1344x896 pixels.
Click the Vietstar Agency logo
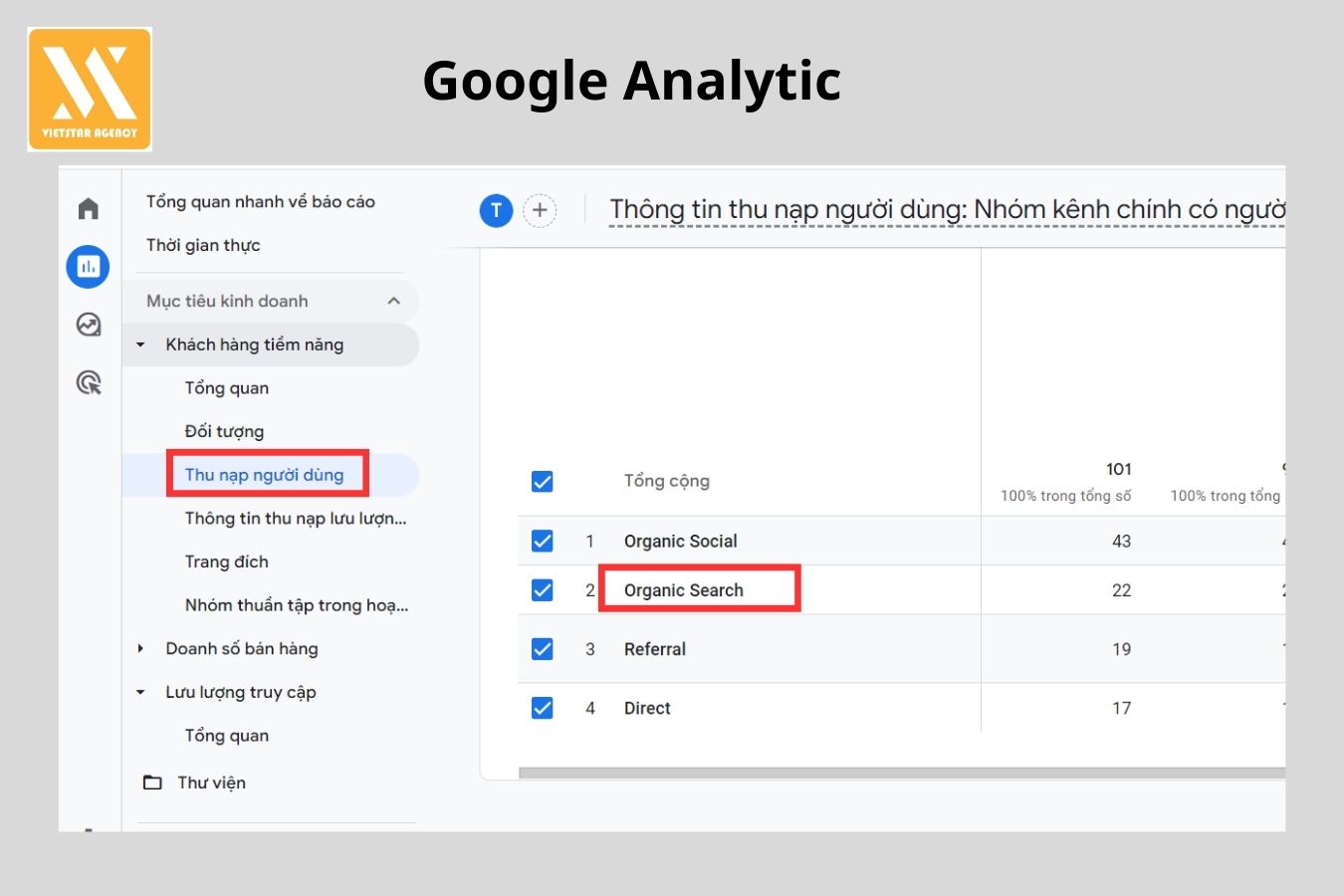[90, 89]
